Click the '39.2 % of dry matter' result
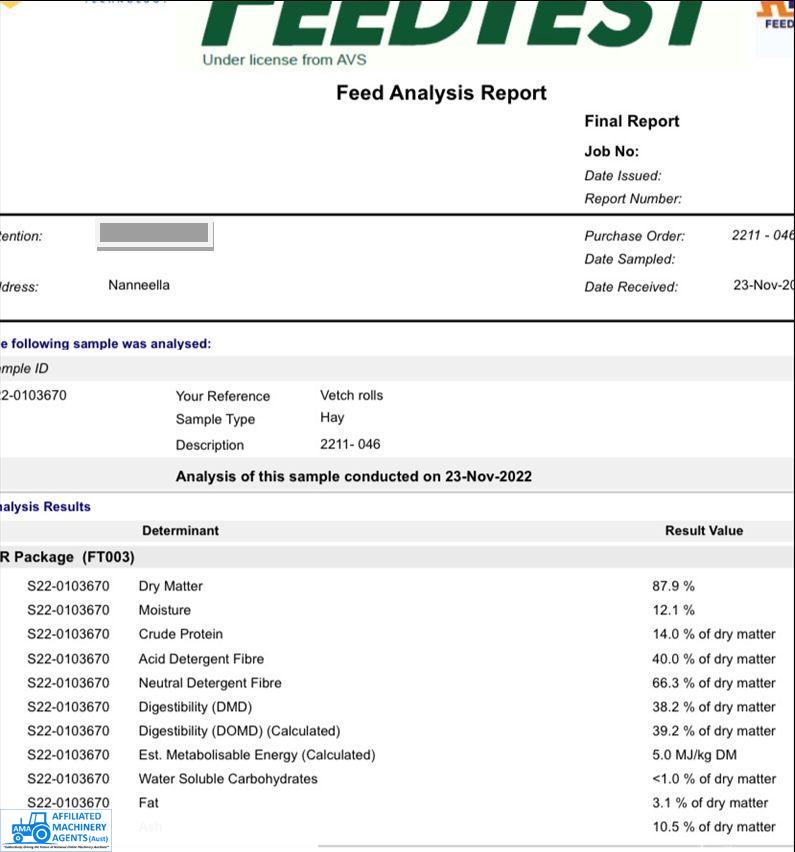 [x=713, y=731]
